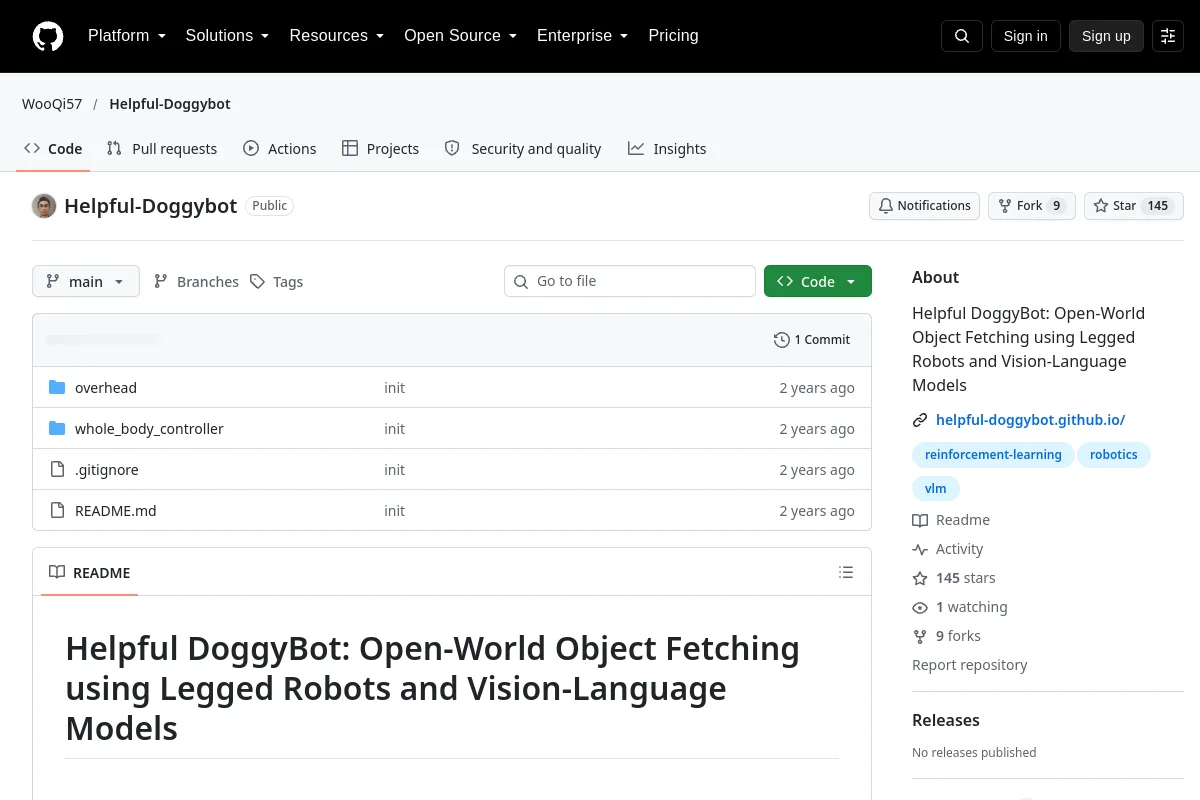
Task: Click the robotics topic tag
Action: point(1114,455)
